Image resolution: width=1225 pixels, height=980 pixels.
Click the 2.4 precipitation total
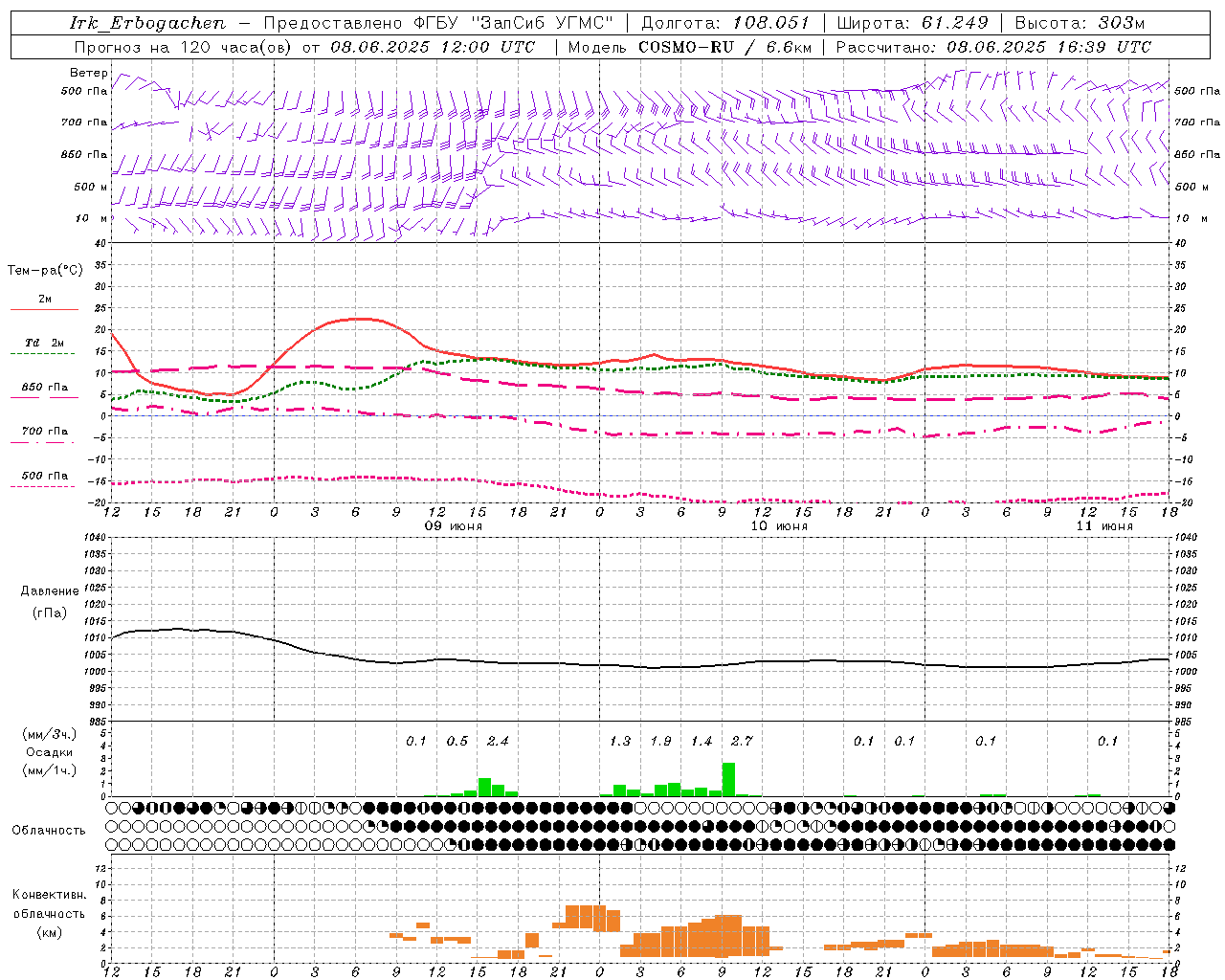click(498, 741)
